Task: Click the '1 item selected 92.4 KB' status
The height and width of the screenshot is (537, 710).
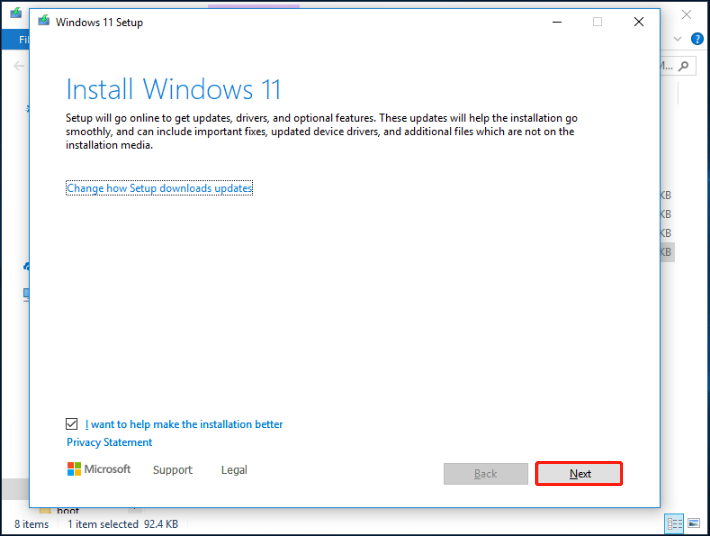Action: tap(123, 524)
